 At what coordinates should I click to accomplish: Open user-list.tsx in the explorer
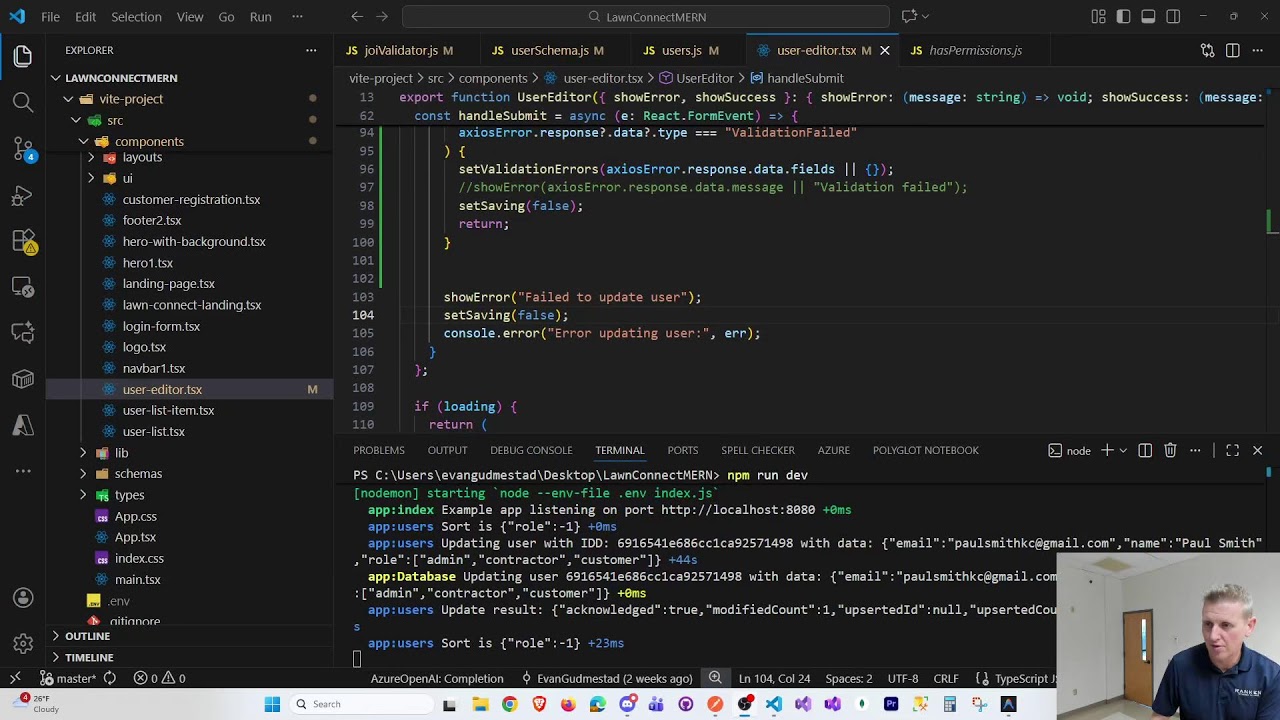(153, 432)
